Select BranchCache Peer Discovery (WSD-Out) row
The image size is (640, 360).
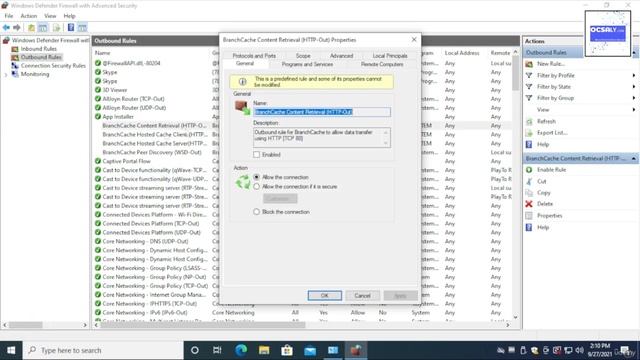(x=151, y=152)
